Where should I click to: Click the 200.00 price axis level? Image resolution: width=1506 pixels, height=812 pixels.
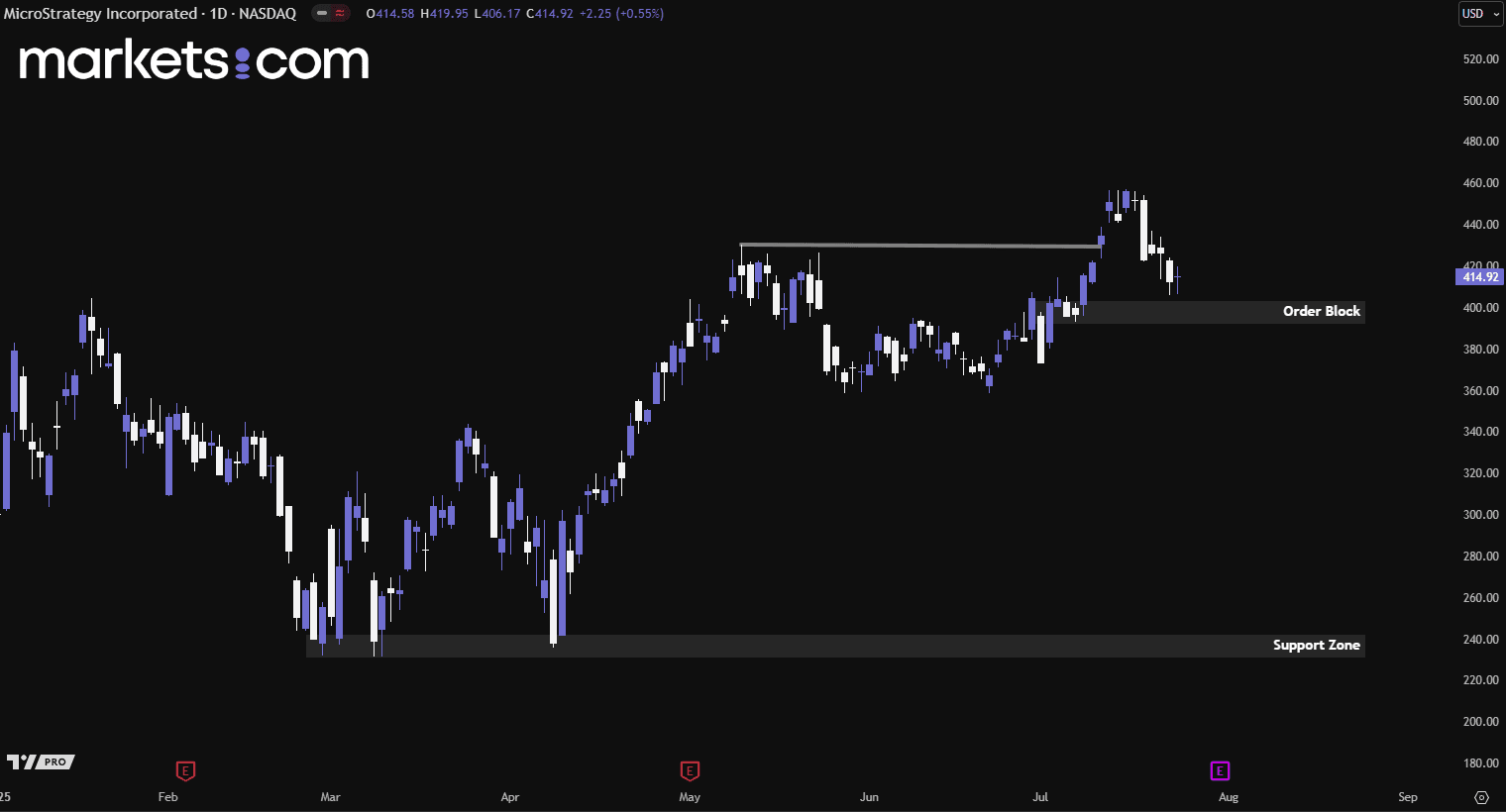coord(1480,722)
